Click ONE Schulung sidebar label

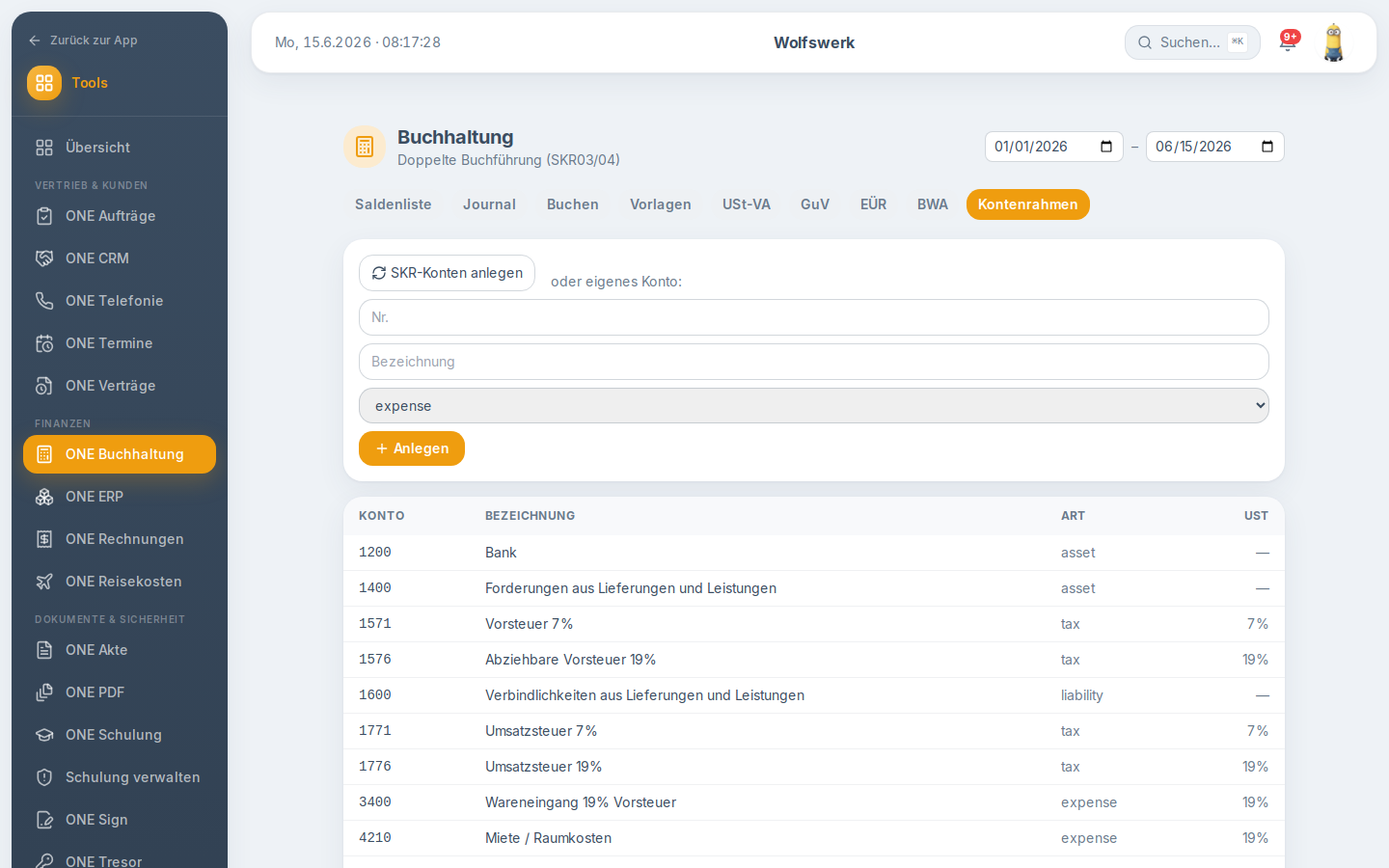click(x=114, y=735)
